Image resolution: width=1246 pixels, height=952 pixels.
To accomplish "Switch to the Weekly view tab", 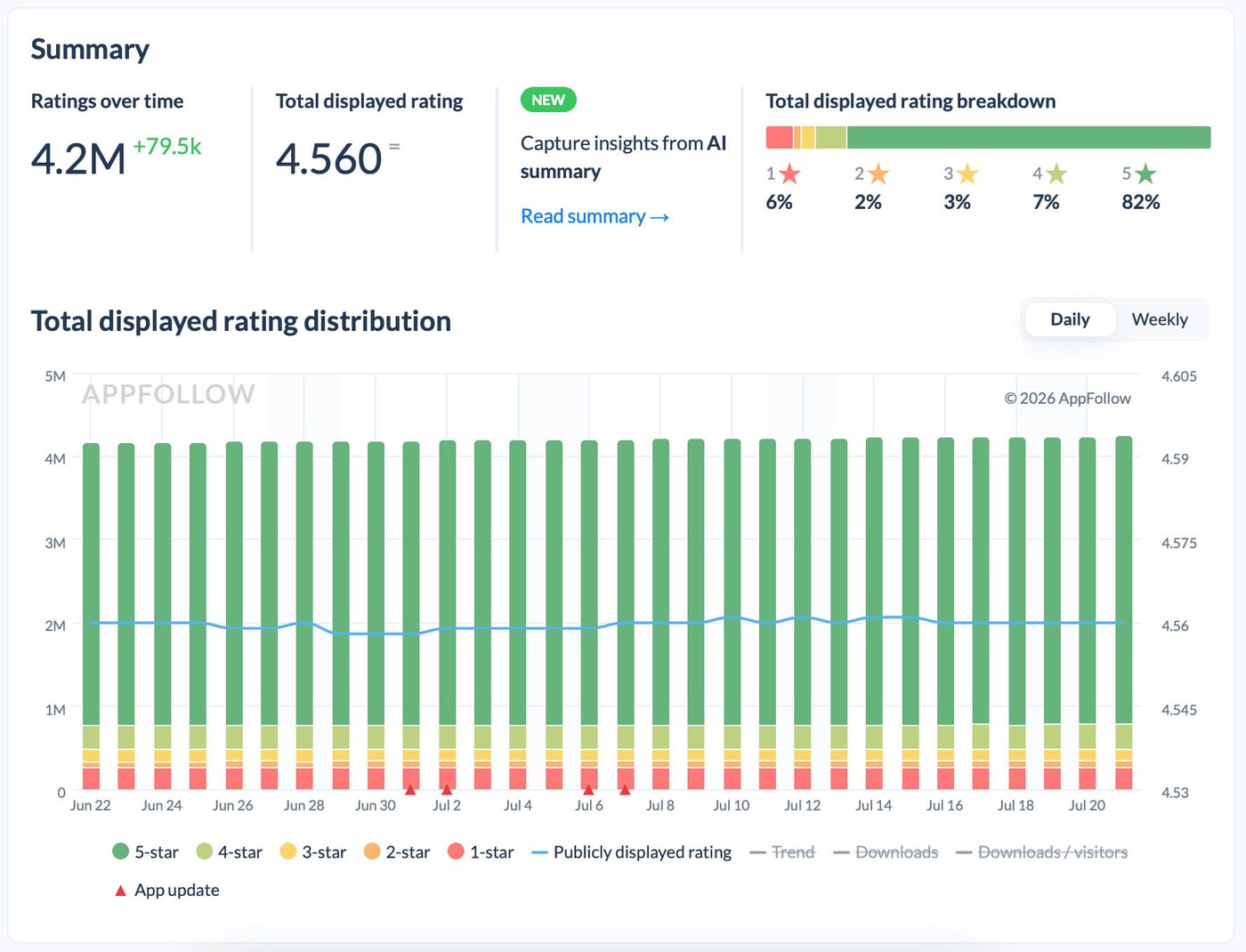I will pos(1160,319).
